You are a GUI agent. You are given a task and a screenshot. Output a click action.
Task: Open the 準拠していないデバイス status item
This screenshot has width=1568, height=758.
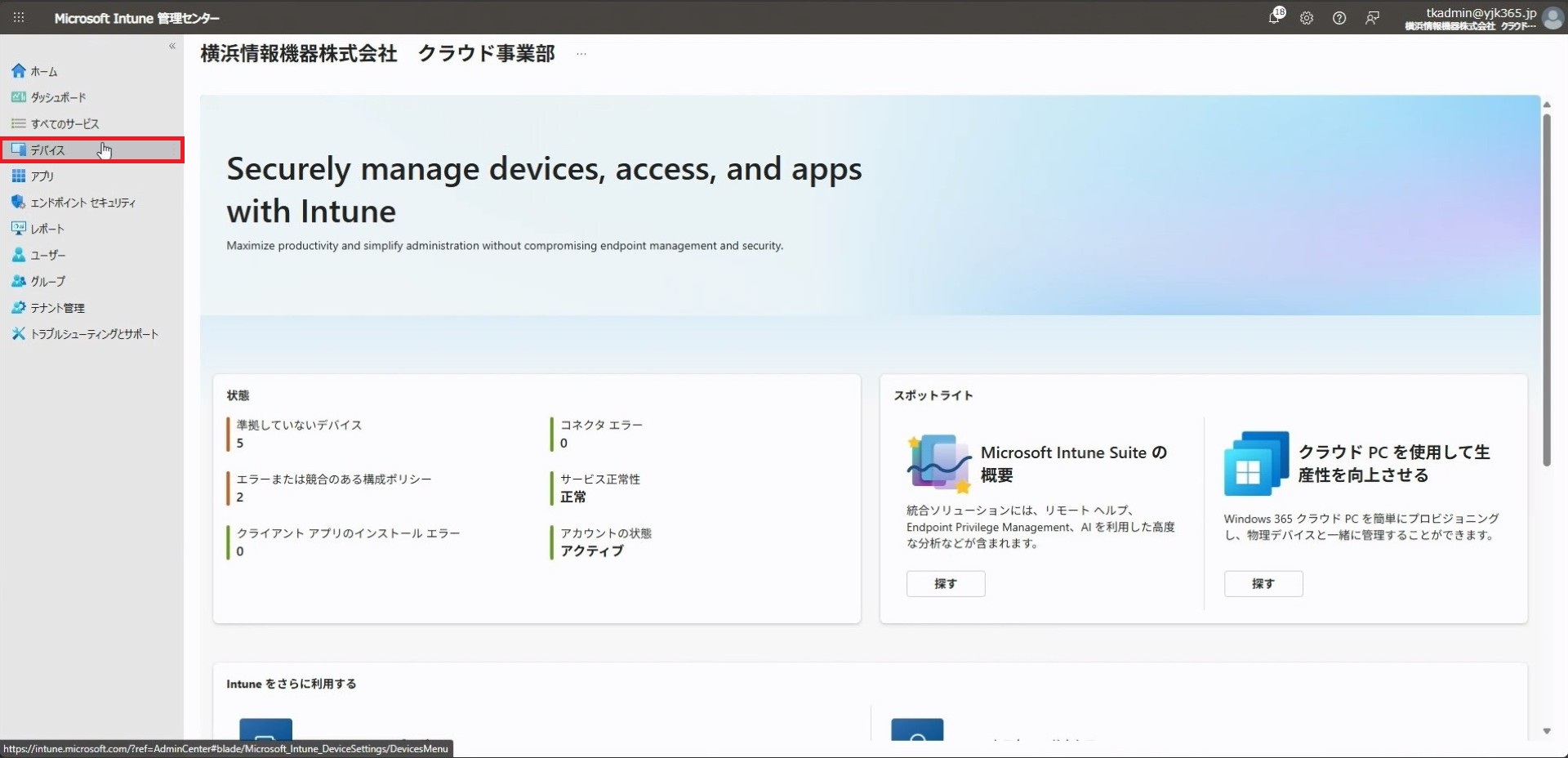tap(299, 426)
